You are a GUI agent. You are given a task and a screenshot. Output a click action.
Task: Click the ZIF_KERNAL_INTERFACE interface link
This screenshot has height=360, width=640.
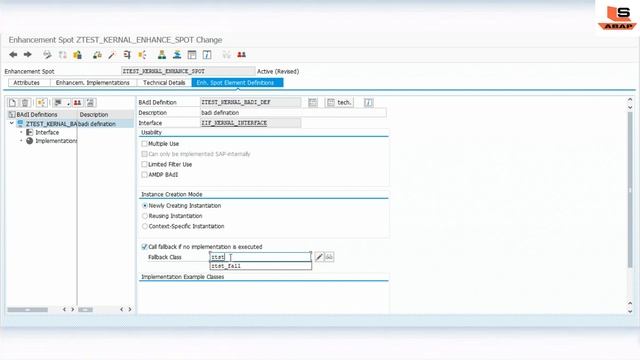coord(234,123)
